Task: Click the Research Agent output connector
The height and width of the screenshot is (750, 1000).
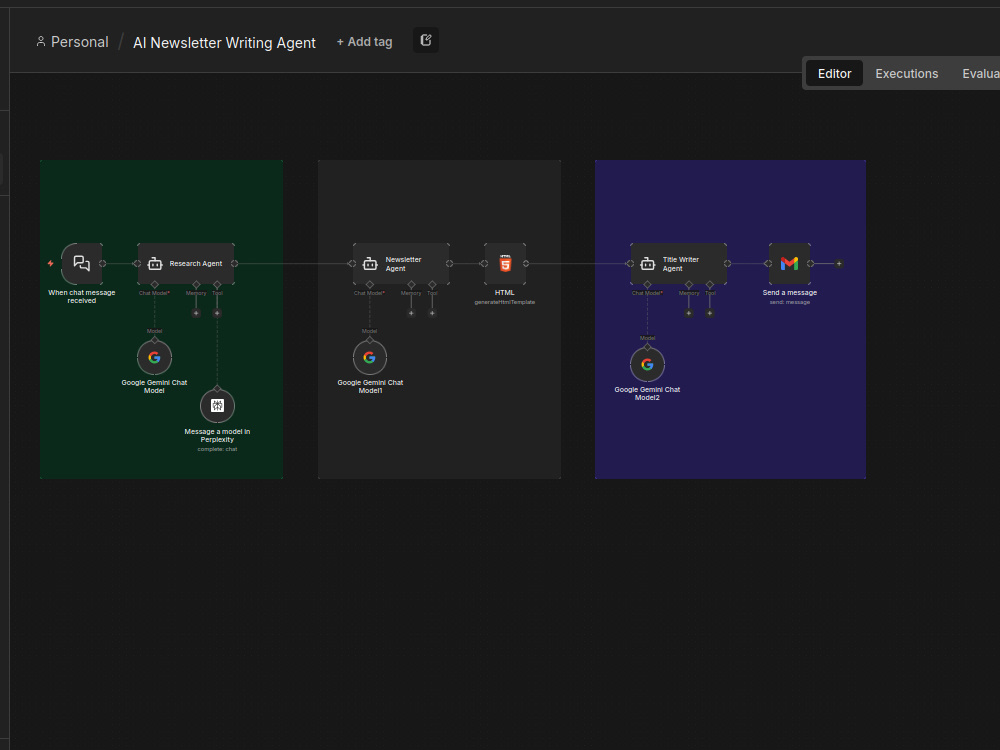Action: [x=235, y=263]
